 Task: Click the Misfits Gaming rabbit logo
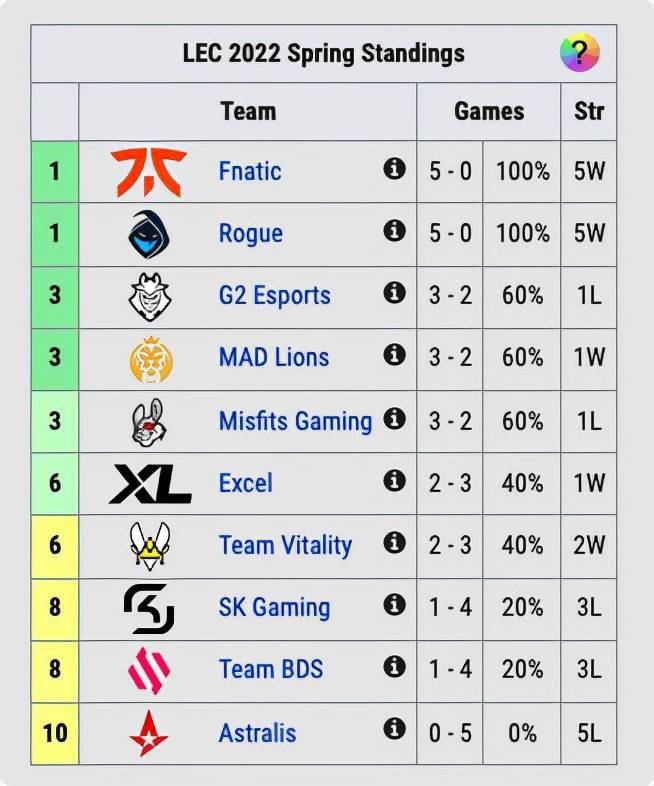pos(150,420)
